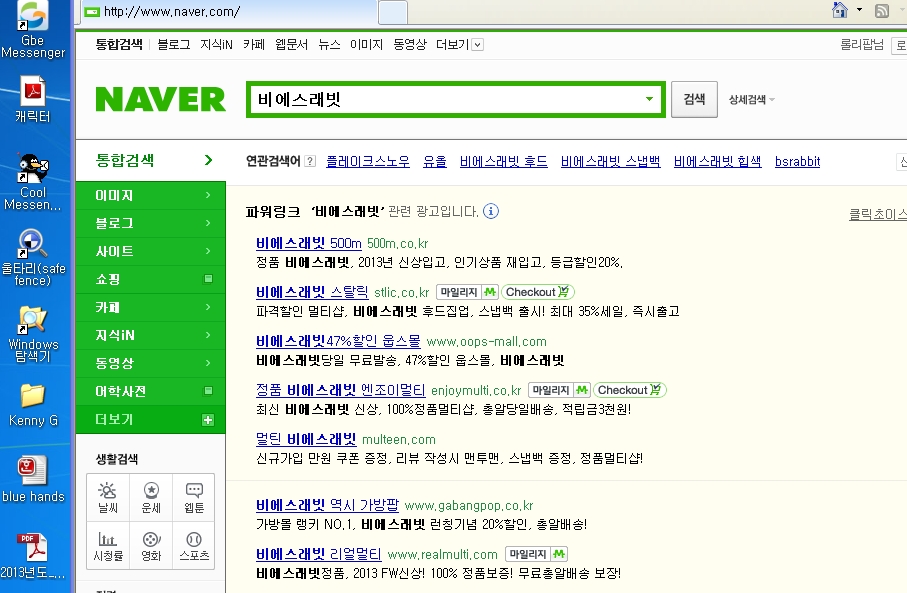Select 뉴스 tab in top navigation
This screenshot has height=593, width=907.
click(x=329, y=45)
